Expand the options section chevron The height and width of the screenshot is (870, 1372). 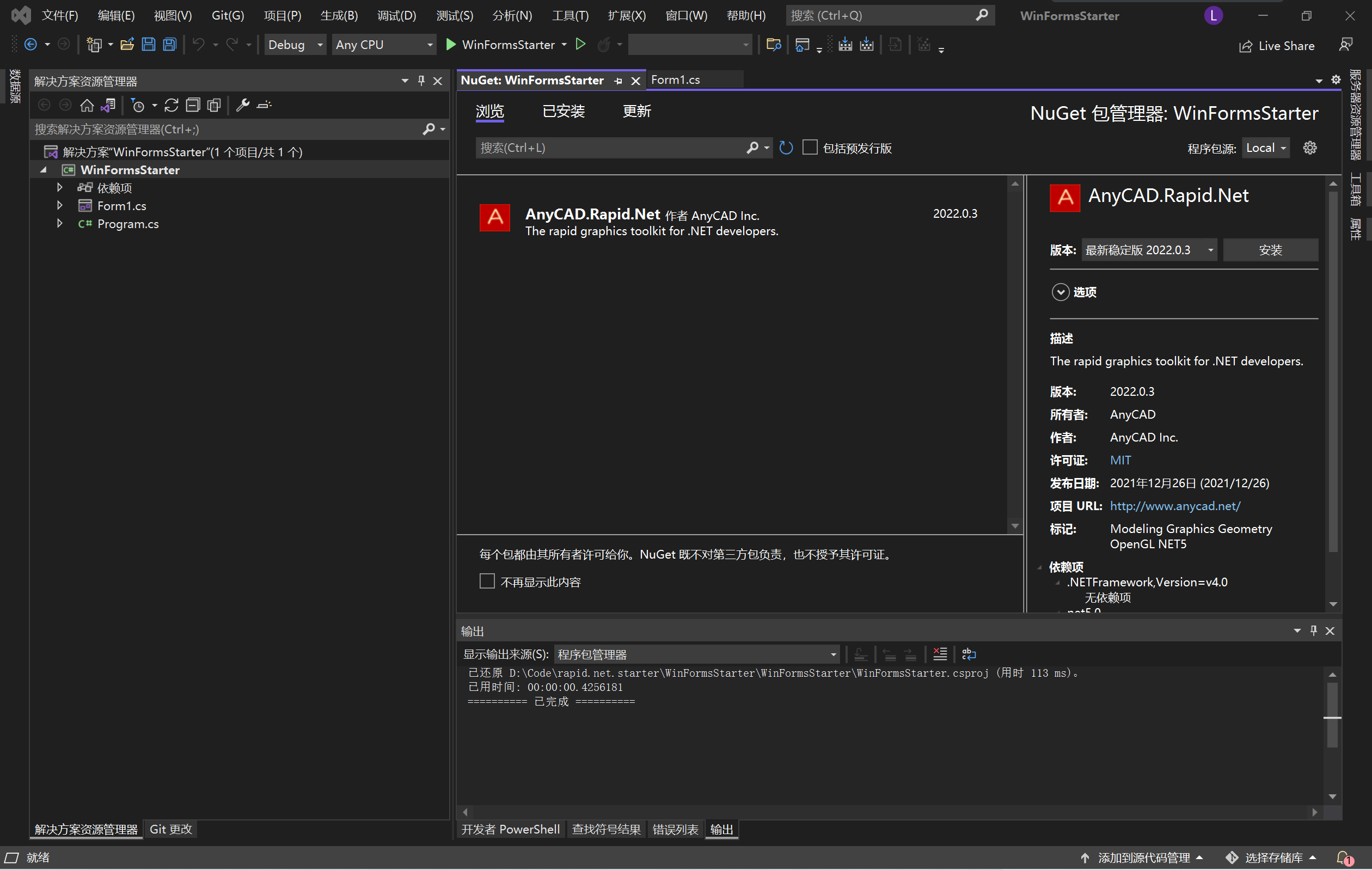coord(1060,292)
